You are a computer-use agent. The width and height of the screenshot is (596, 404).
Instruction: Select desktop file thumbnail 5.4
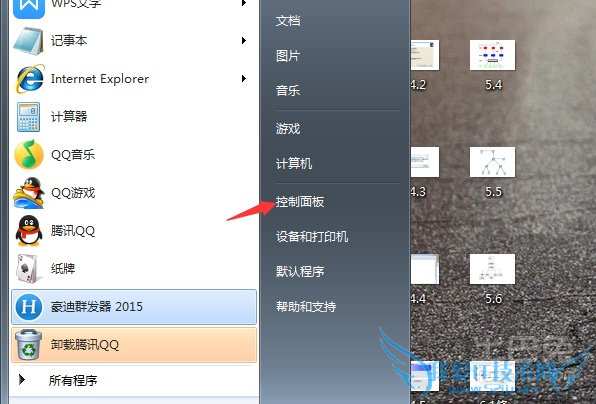pyautogui.click(x=492, y=55)
